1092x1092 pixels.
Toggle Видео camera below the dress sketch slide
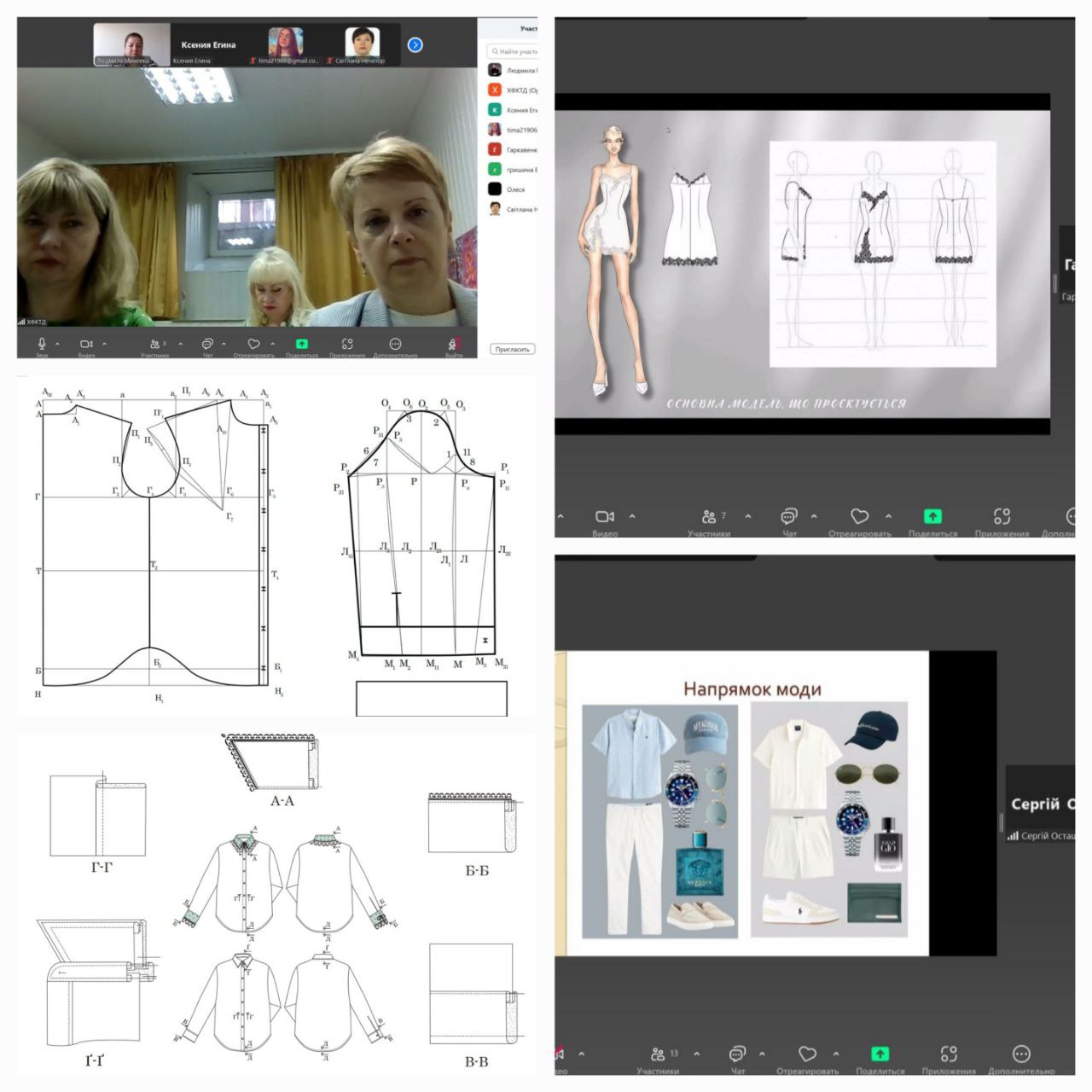(604, 517)
